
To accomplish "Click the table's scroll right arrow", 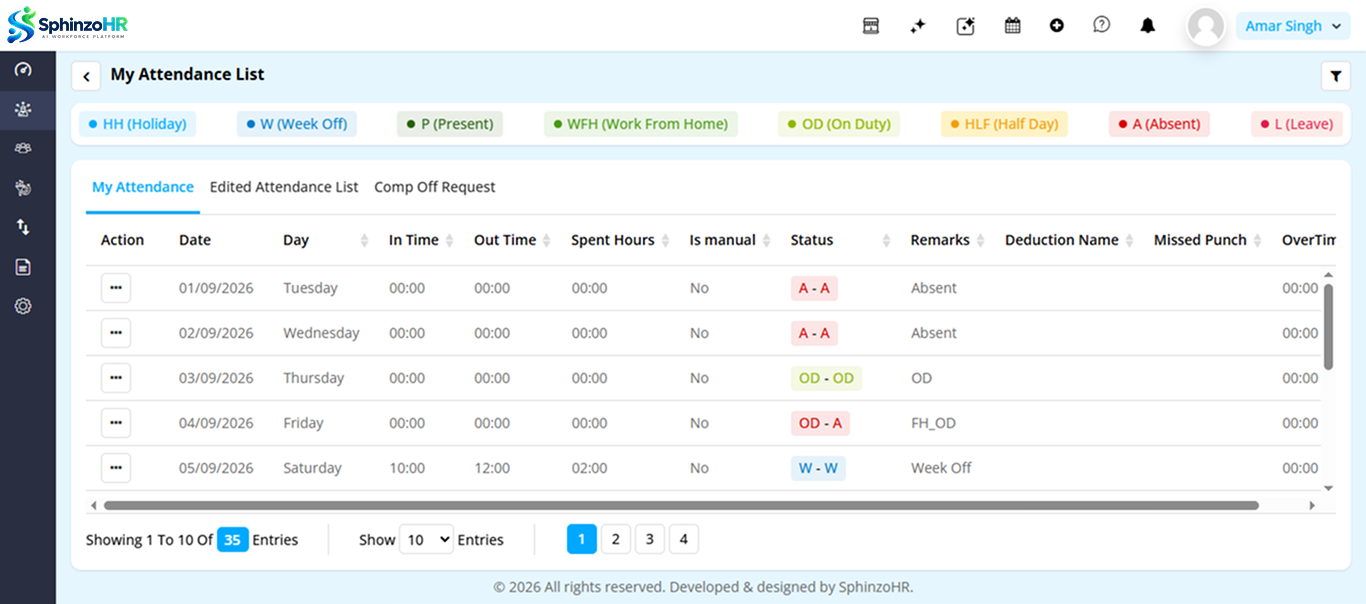I will pos(1313,506).
